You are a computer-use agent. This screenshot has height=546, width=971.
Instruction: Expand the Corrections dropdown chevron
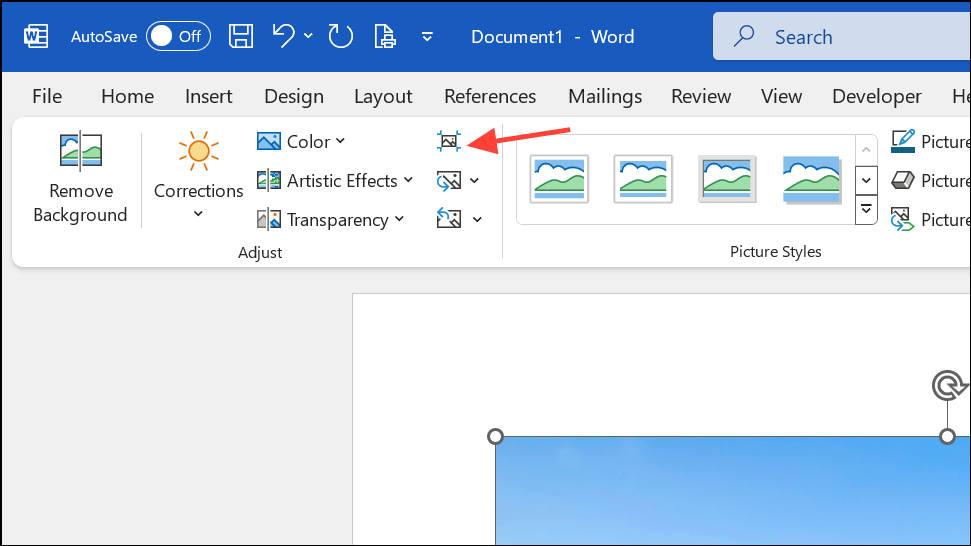[x=198, y=214]
